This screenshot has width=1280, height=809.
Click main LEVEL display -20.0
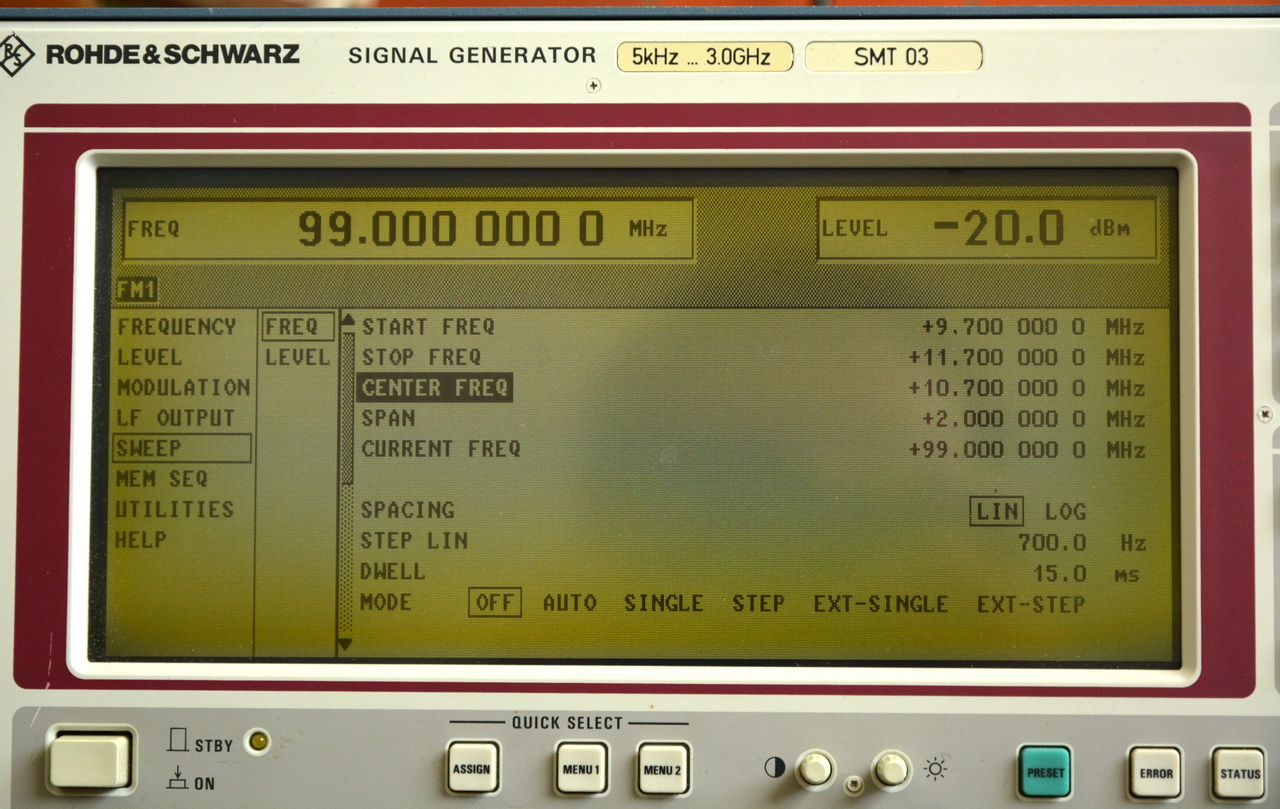tap(998, 229)
